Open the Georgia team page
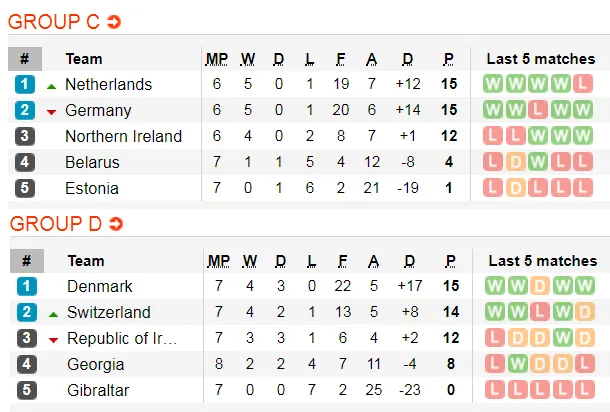Screen dimensions: 610x412 coord(96,364)
